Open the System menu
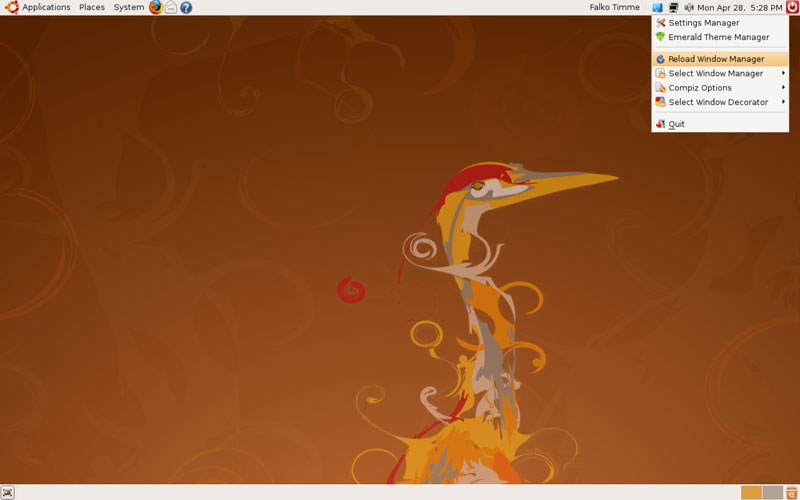Screen dimensions: 800x500 [x=129, y=7]
